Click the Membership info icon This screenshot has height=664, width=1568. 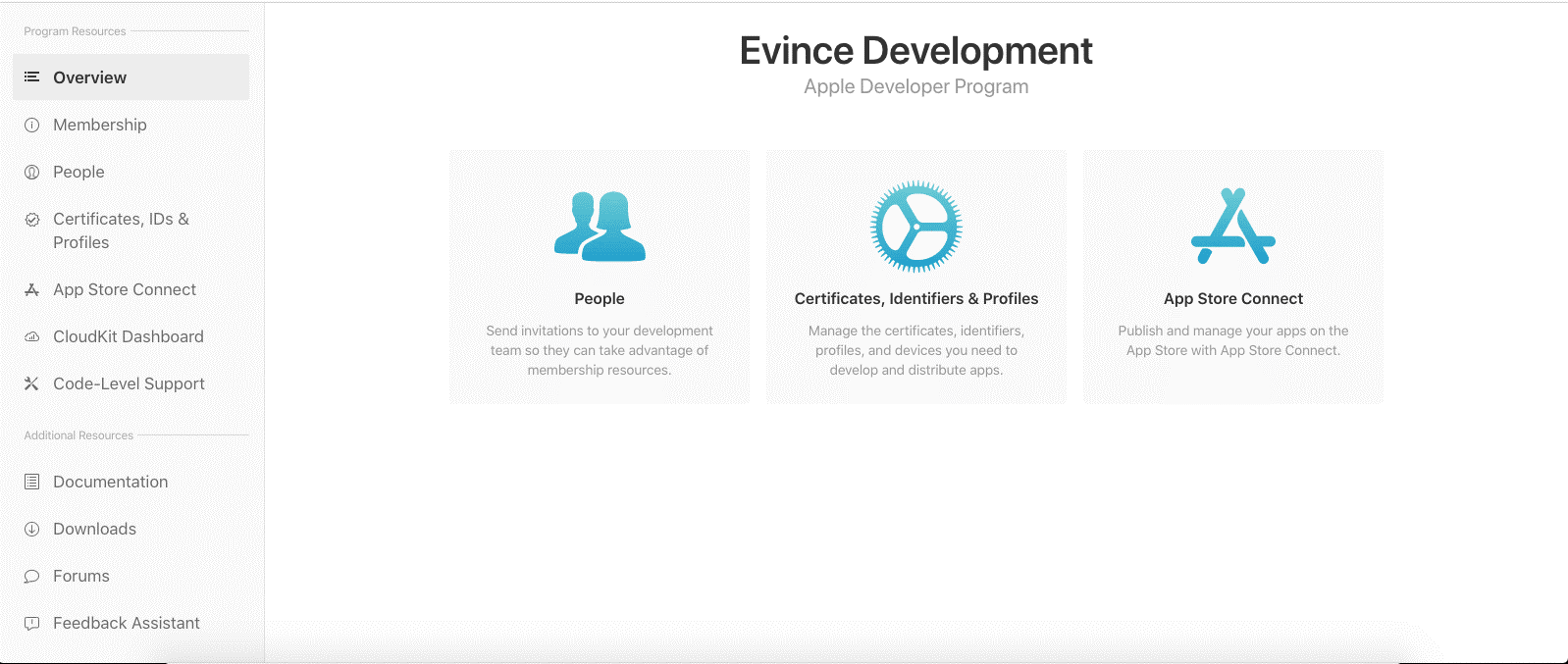coord(31,125)
